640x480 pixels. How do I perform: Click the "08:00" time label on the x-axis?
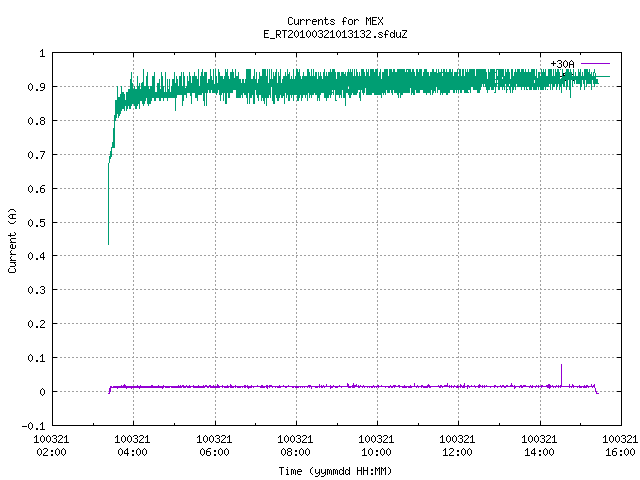(x=295, y=452)
